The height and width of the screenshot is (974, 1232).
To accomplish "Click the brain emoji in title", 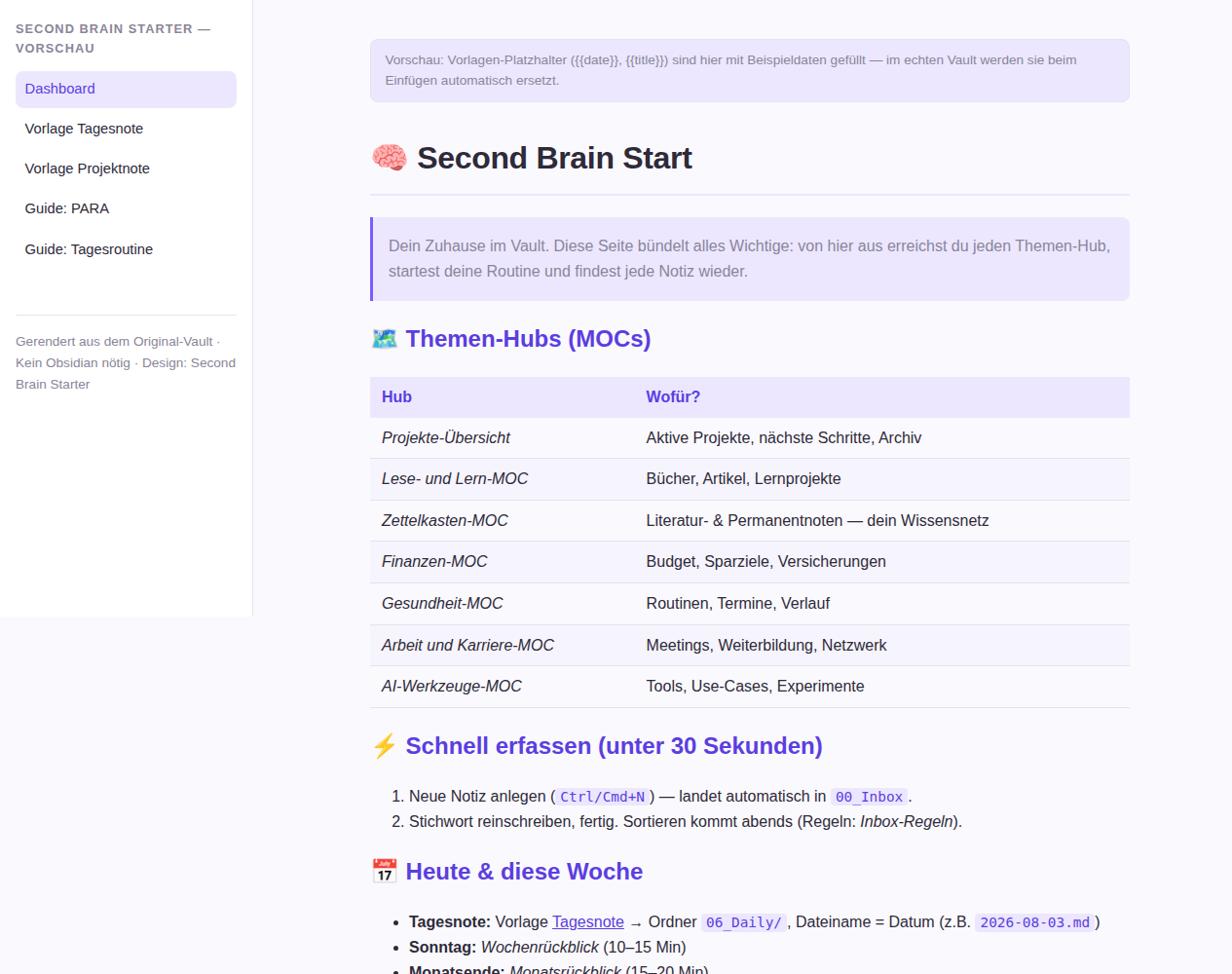I will click(390, 158).
